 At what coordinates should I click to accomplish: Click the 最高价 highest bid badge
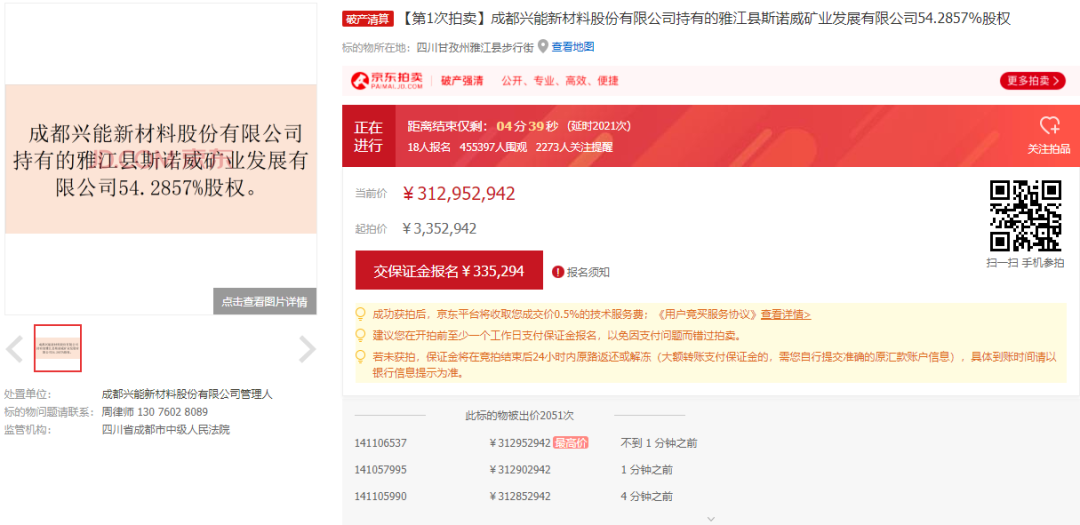click(x=571, y=443)
